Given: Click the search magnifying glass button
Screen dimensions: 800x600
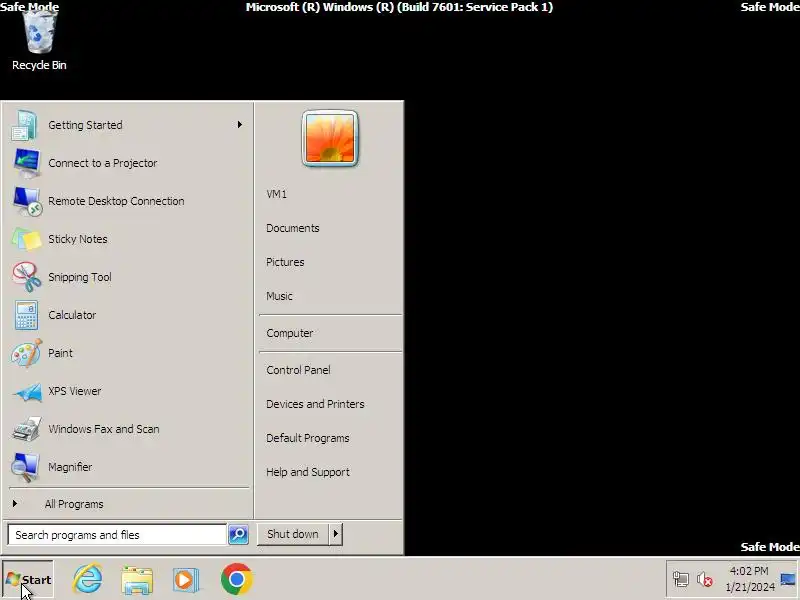Looking at the screenshot, I should click(238, 534).
